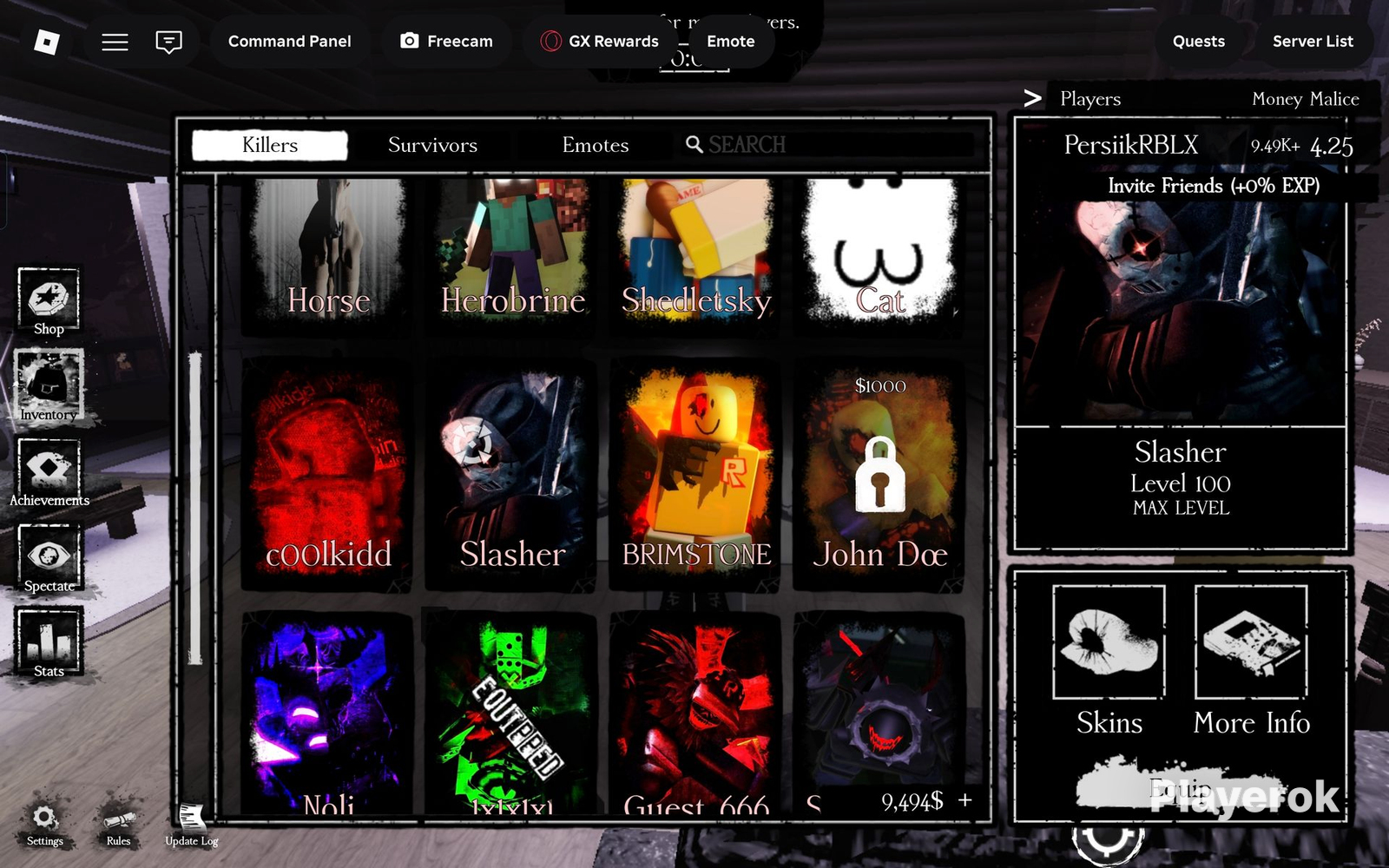Click the plus icon beside 9,494$
The height and width of the screenshot is (868, 1389).
click(964, 799)
